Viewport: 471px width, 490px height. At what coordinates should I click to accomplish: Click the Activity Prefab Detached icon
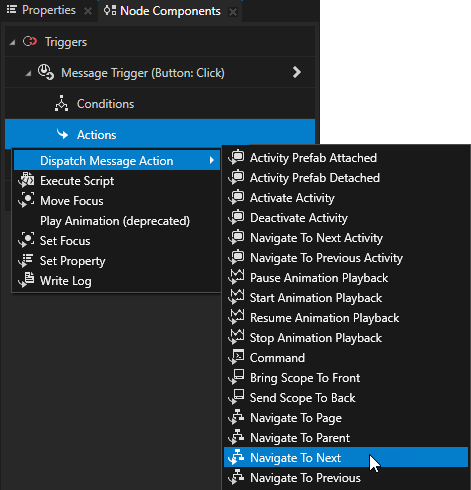(x=236, y=177)
